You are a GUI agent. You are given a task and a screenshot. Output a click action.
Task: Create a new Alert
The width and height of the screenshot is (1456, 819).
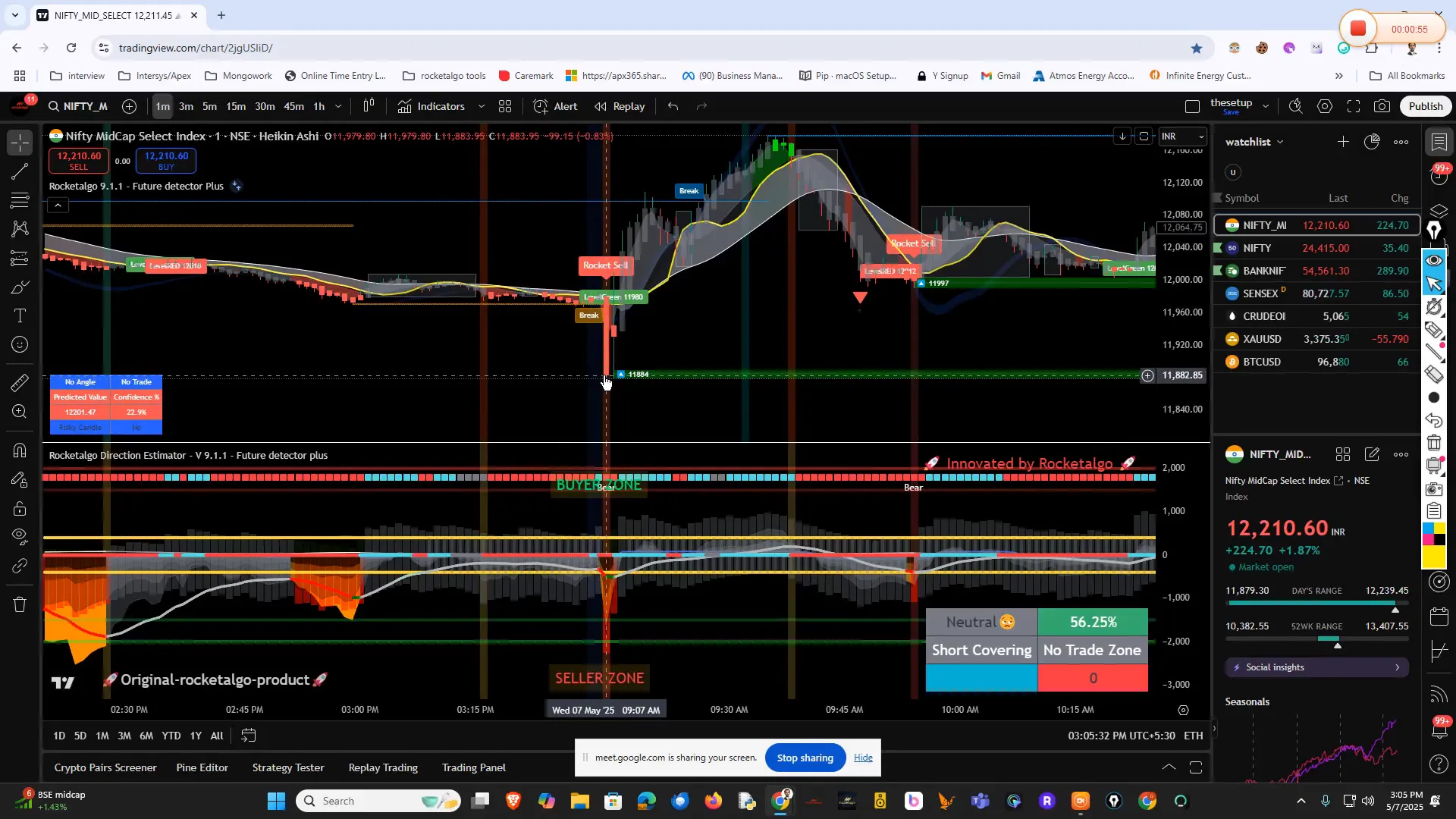pos(556,106)
